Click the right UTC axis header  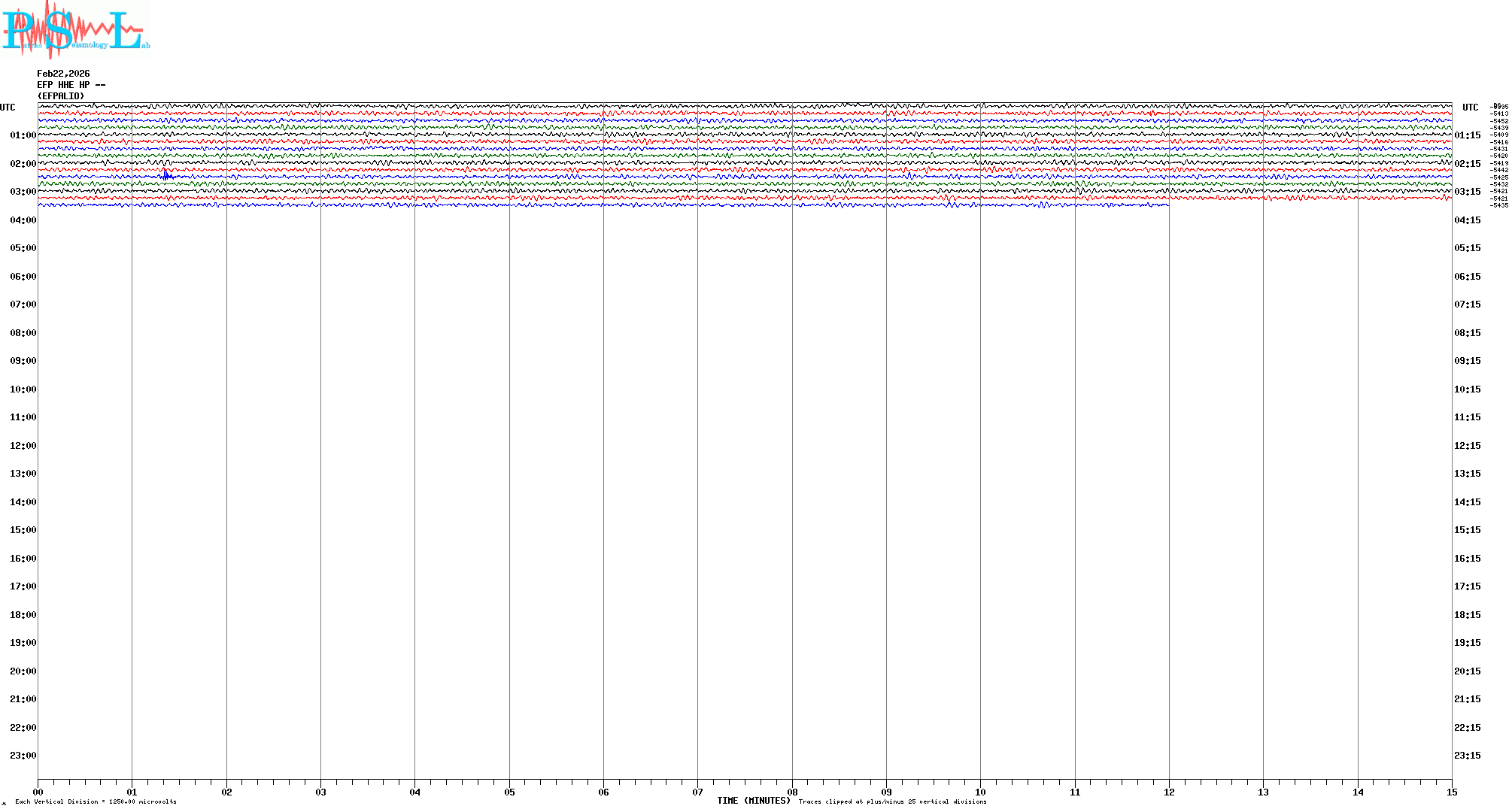pyautogui.click(x=1470, y=108)
